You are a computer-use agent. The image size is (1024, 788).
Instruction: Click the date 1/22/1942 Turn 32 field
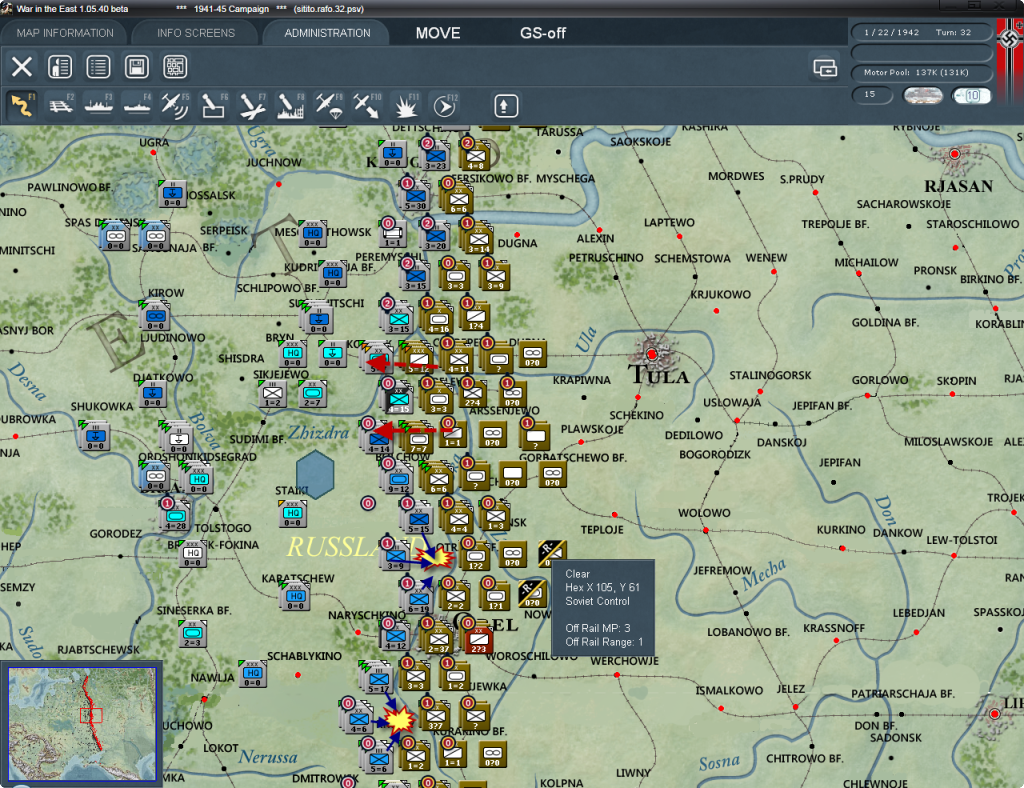(x=921, y=32)
